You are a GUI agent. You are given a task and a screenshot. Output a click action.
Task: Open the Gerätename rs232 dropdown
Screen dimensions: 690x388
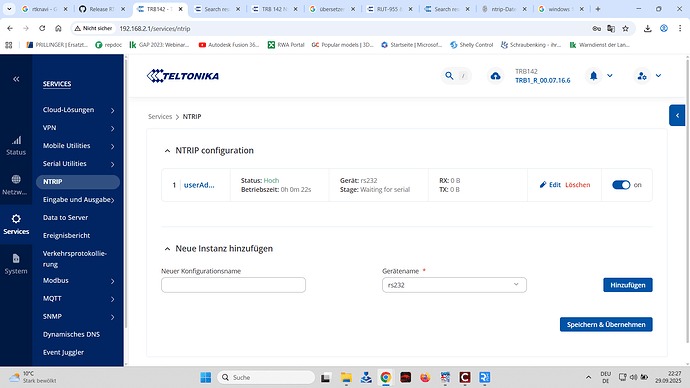454,285
